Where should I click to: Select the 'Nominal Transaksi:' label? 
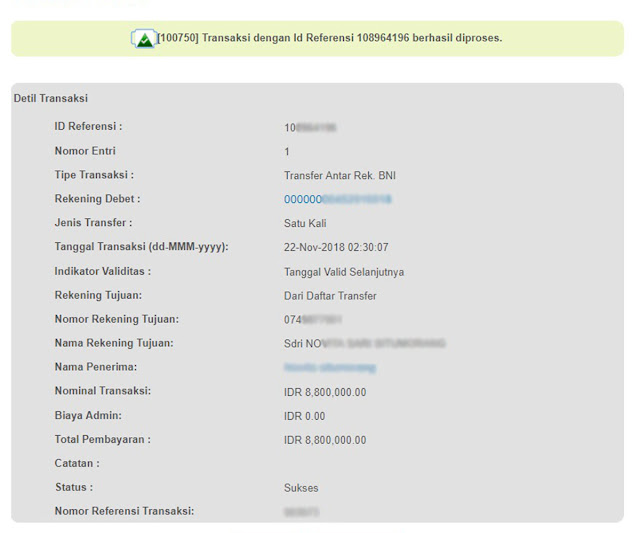(102, 391)
